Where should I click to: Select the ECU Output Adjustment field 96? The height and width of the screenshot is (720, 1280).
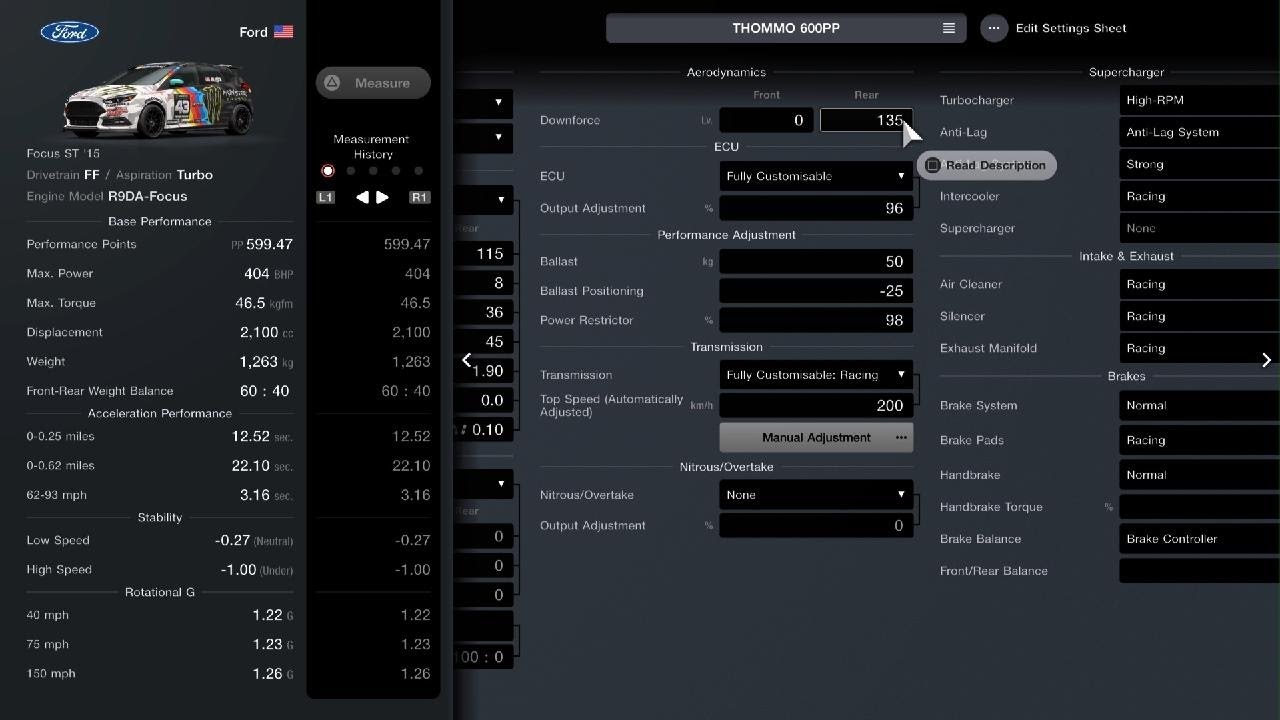tap(816, 208)
